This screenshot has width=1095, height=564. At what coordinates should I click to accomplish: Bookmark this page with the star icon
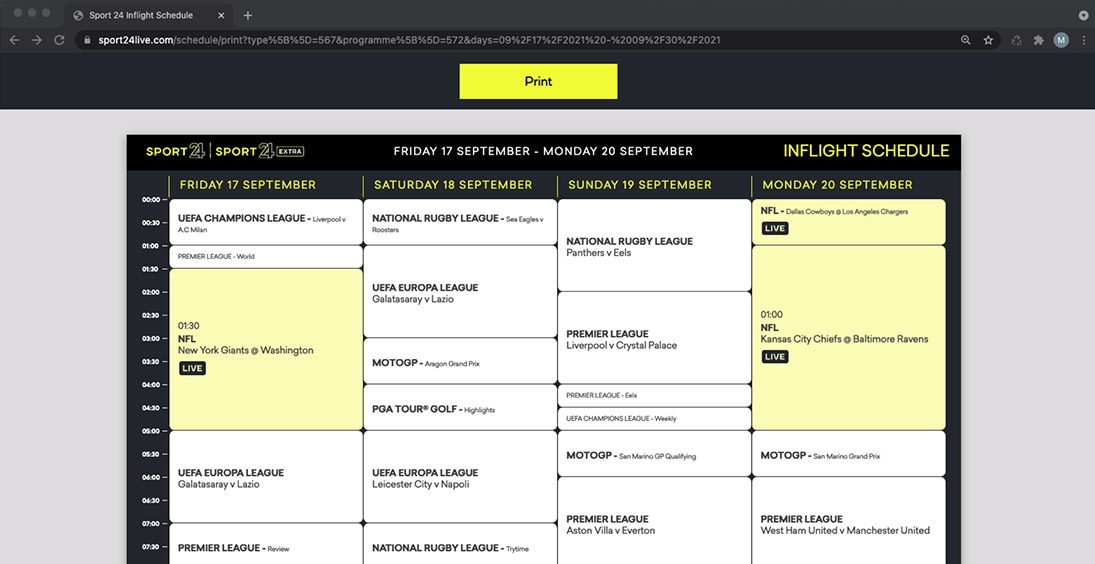pyautogui.click(x=988, y=40)
